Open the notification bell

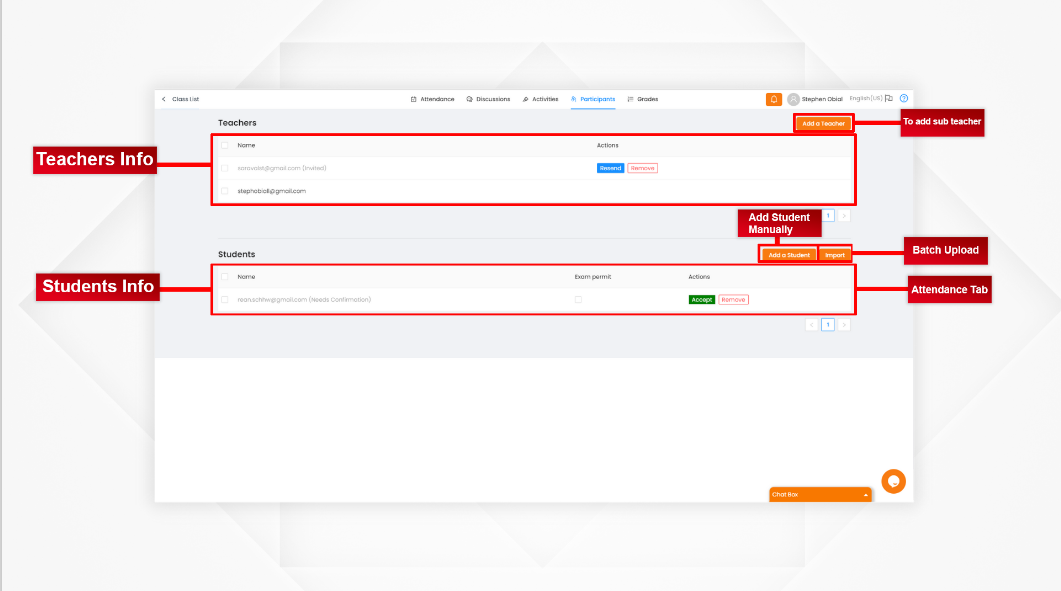pos(774,99)
